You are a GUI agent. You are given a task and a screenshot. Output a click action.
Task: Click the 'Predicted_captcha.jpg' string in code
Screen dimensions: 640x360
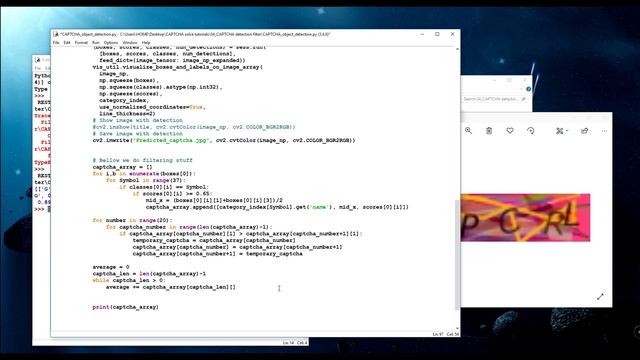(x=172, y=140)
